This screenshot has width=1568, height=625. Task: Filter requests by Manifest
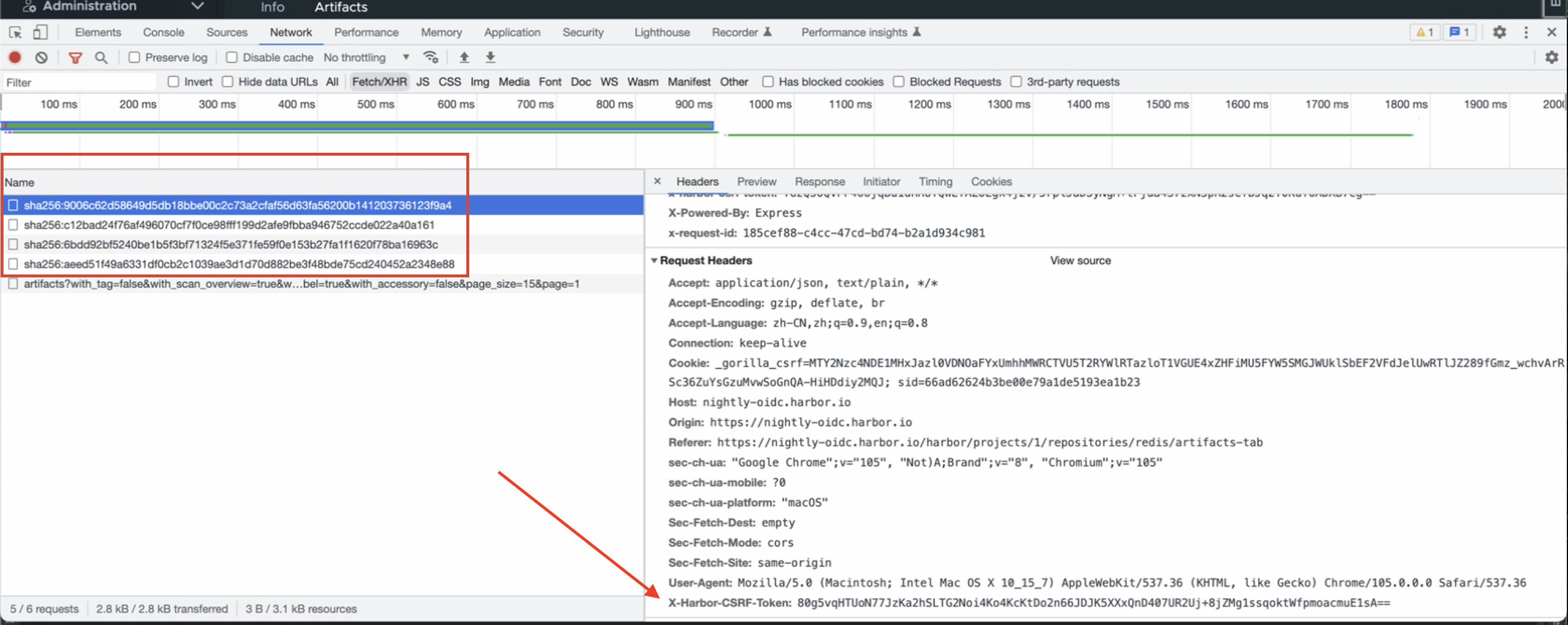point(689,81)
